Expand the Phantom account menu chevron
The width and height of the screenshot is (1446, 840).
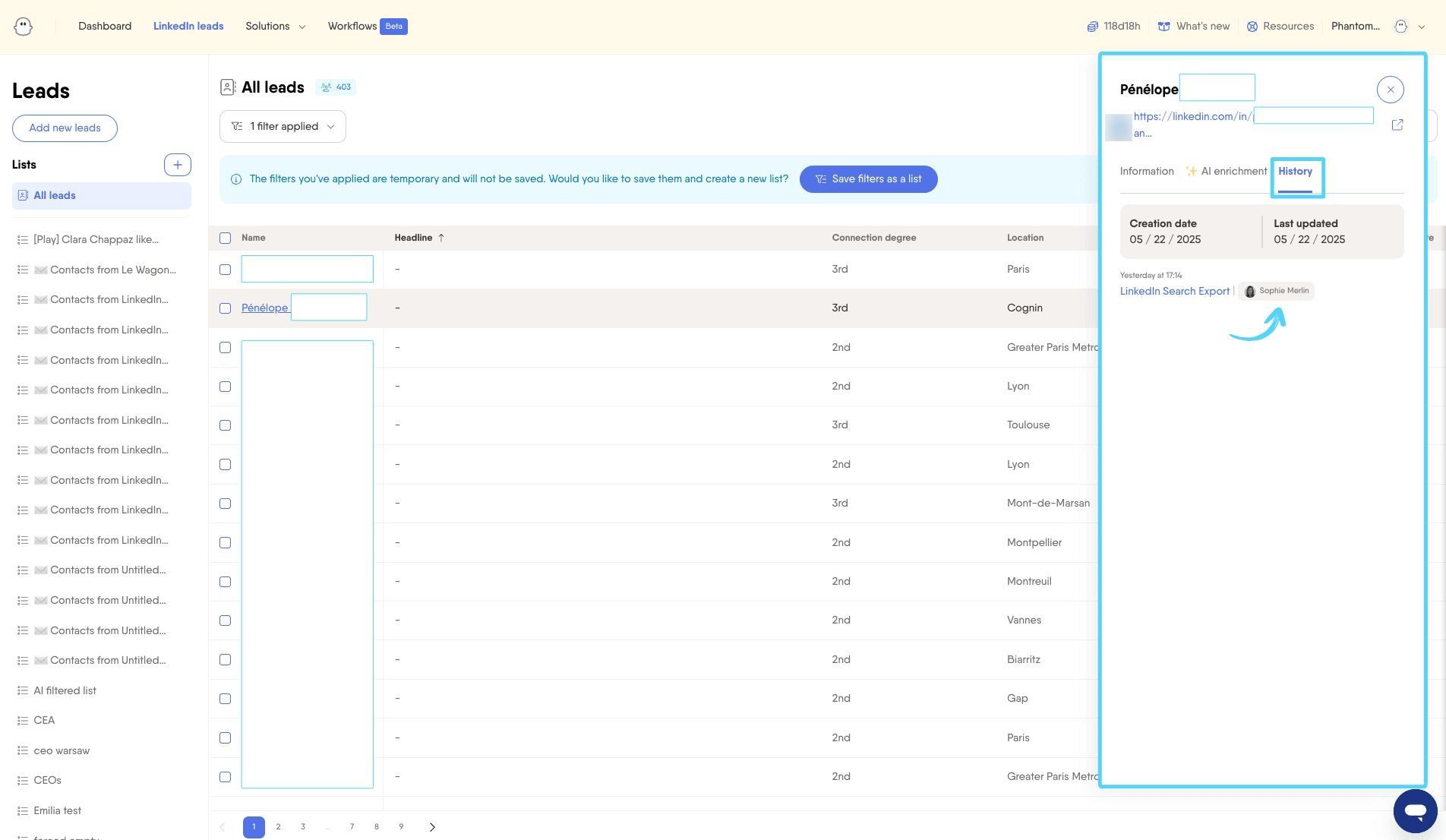pyautogui.click(x=1422, y=27)
